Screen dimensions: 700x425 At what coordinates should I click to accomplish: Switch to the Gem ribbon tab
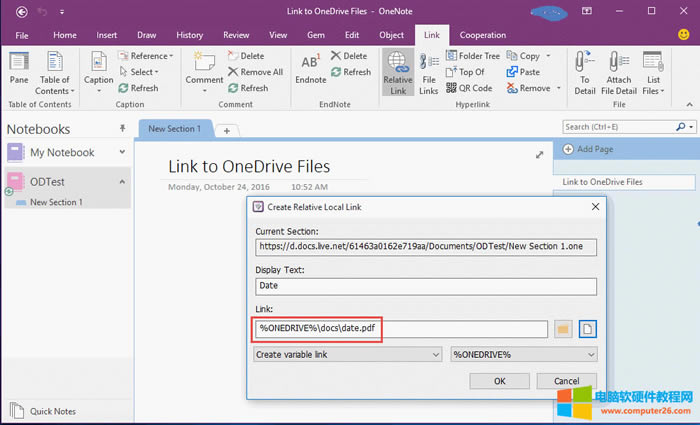pos(315,35)
